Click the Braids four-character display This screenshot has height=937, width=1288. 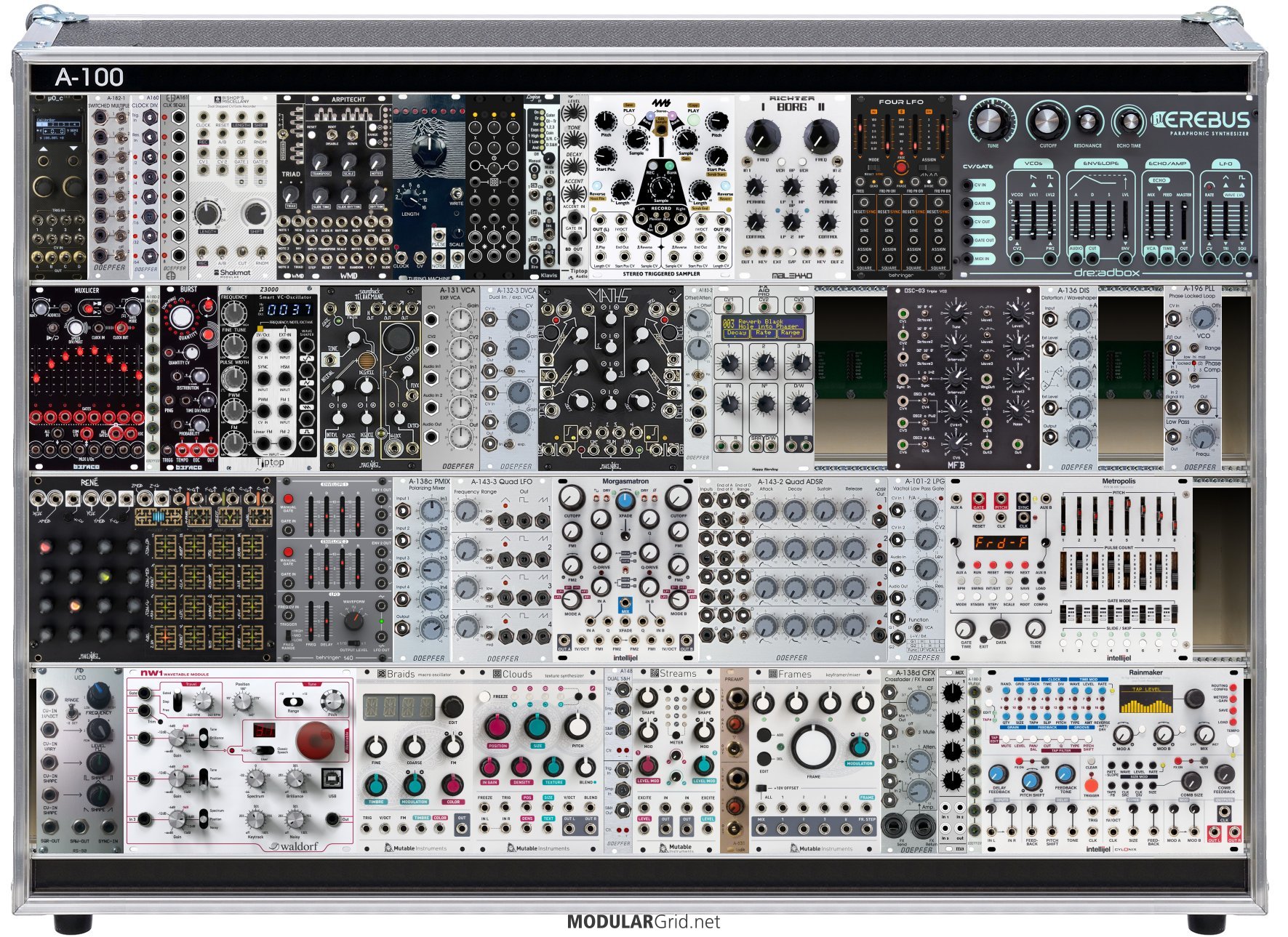(399, 707)
